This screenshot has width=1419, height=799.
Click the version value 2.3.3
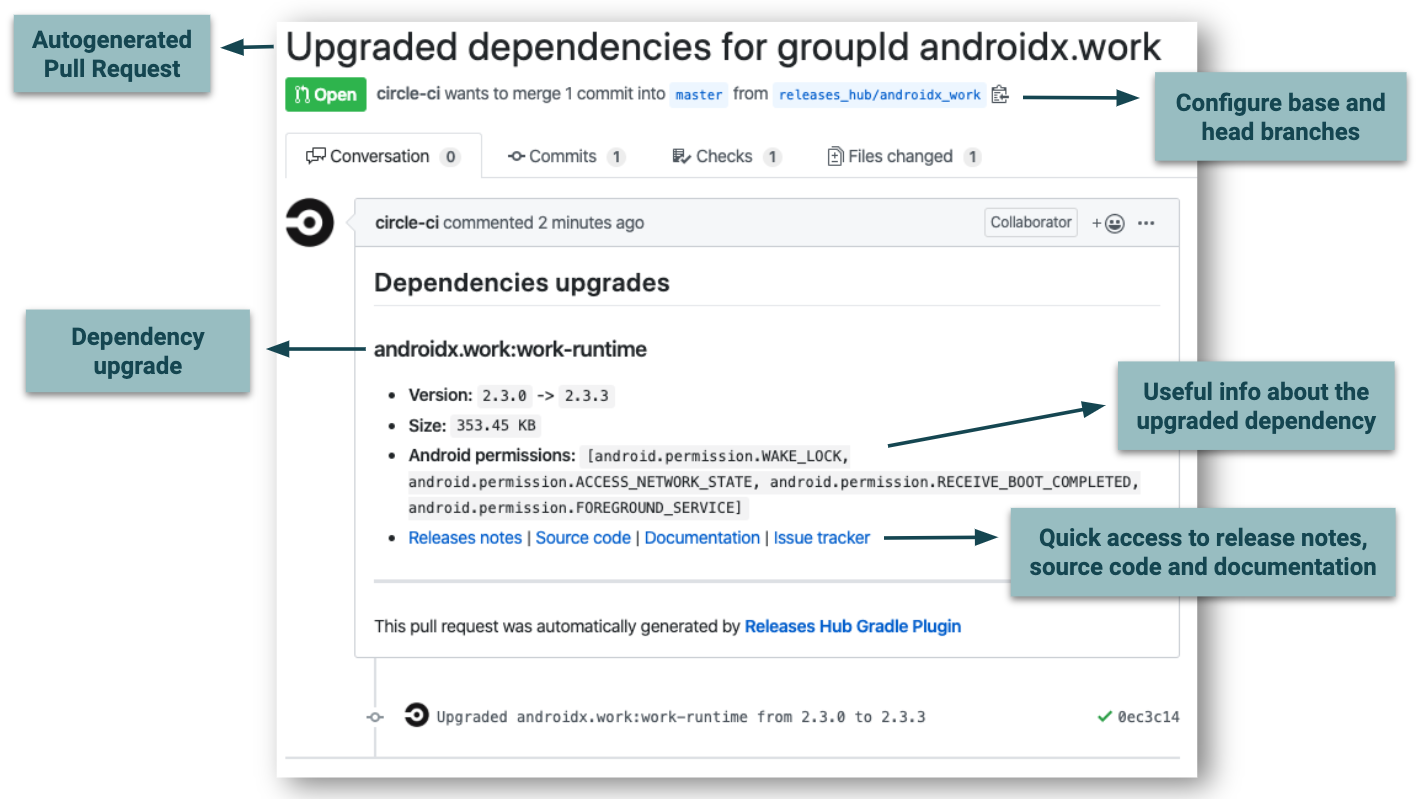pyautogui.click(x=586, y=396)
